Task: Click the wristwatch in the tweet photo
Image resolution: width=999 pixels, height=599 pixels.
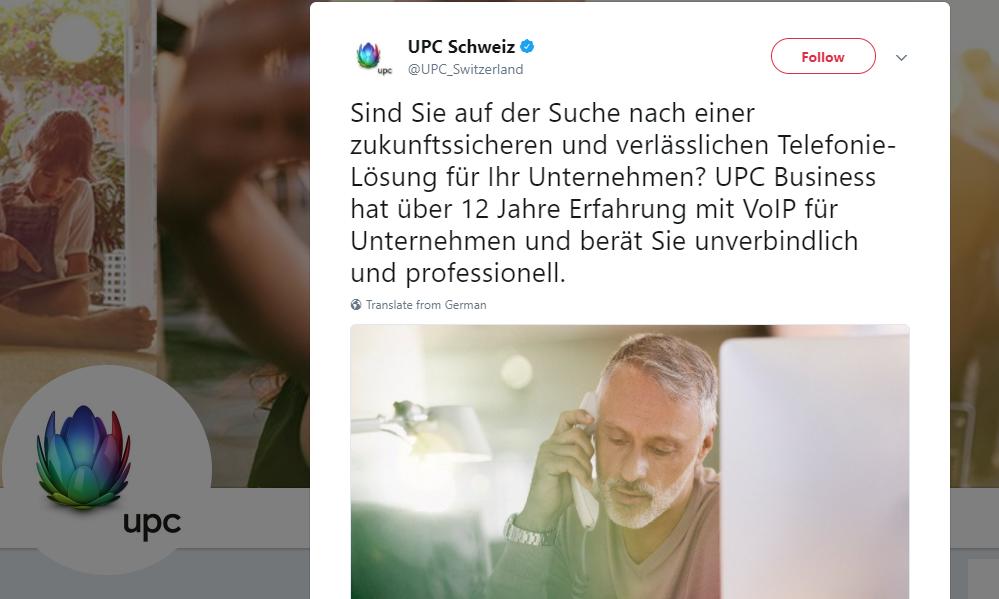Action: pyautogui.click(x=528, y=531)
